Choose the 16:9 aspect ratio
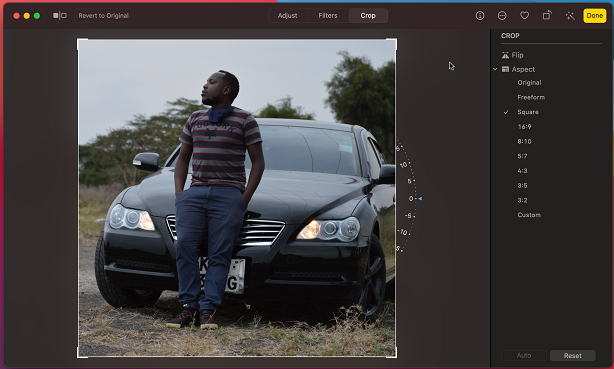 524,127
